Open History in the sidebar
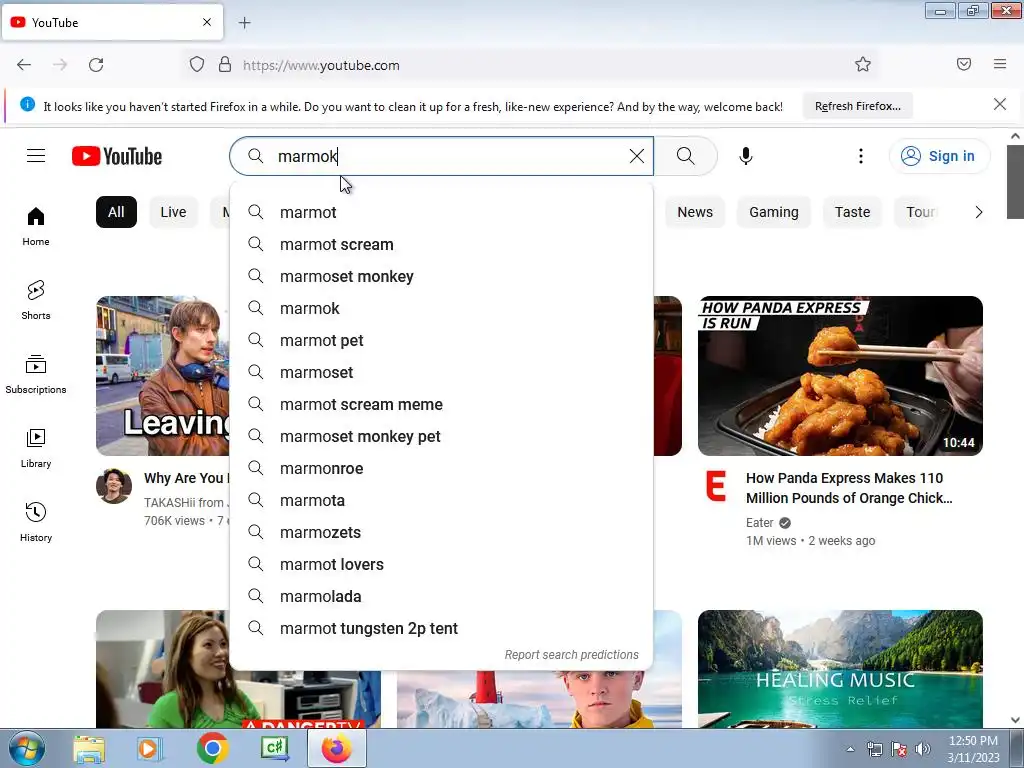The height and width of the screenshot is (768, 1024). click(36, 522)
